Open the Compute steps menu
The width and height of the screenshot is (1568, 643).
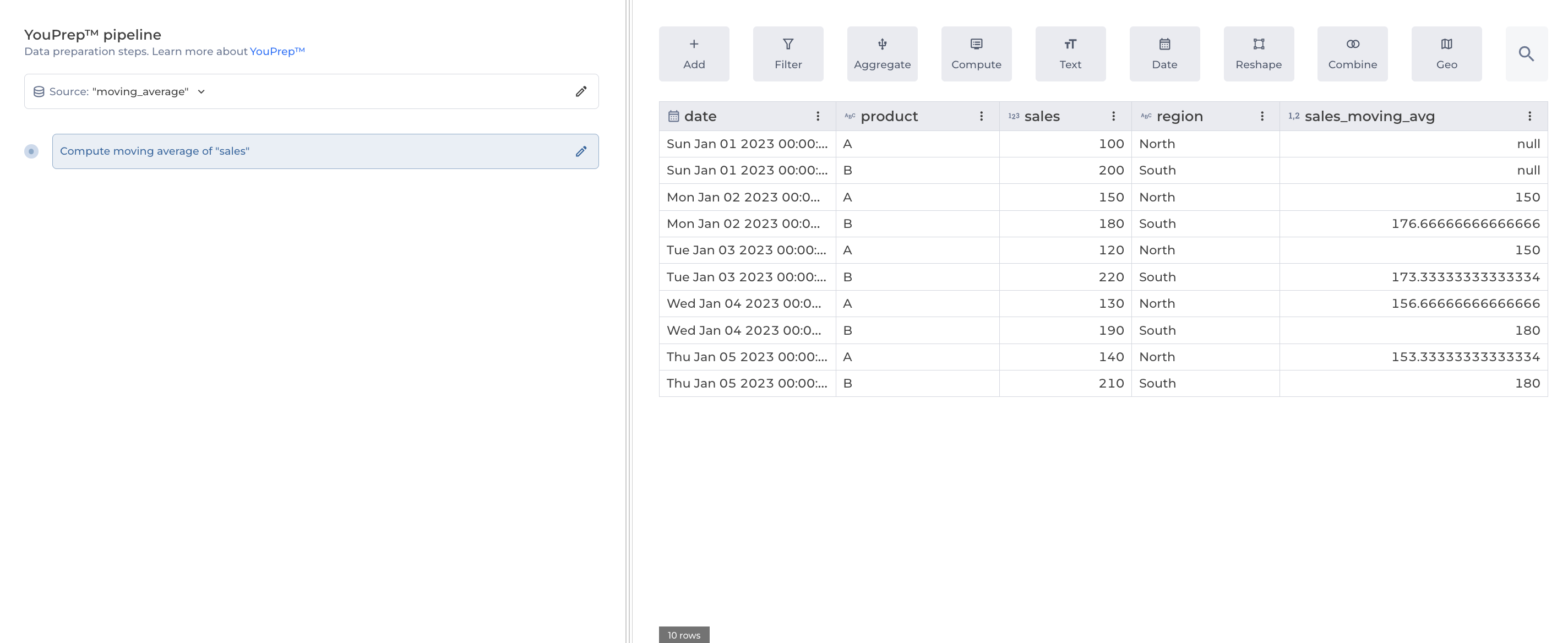point(976,53)
